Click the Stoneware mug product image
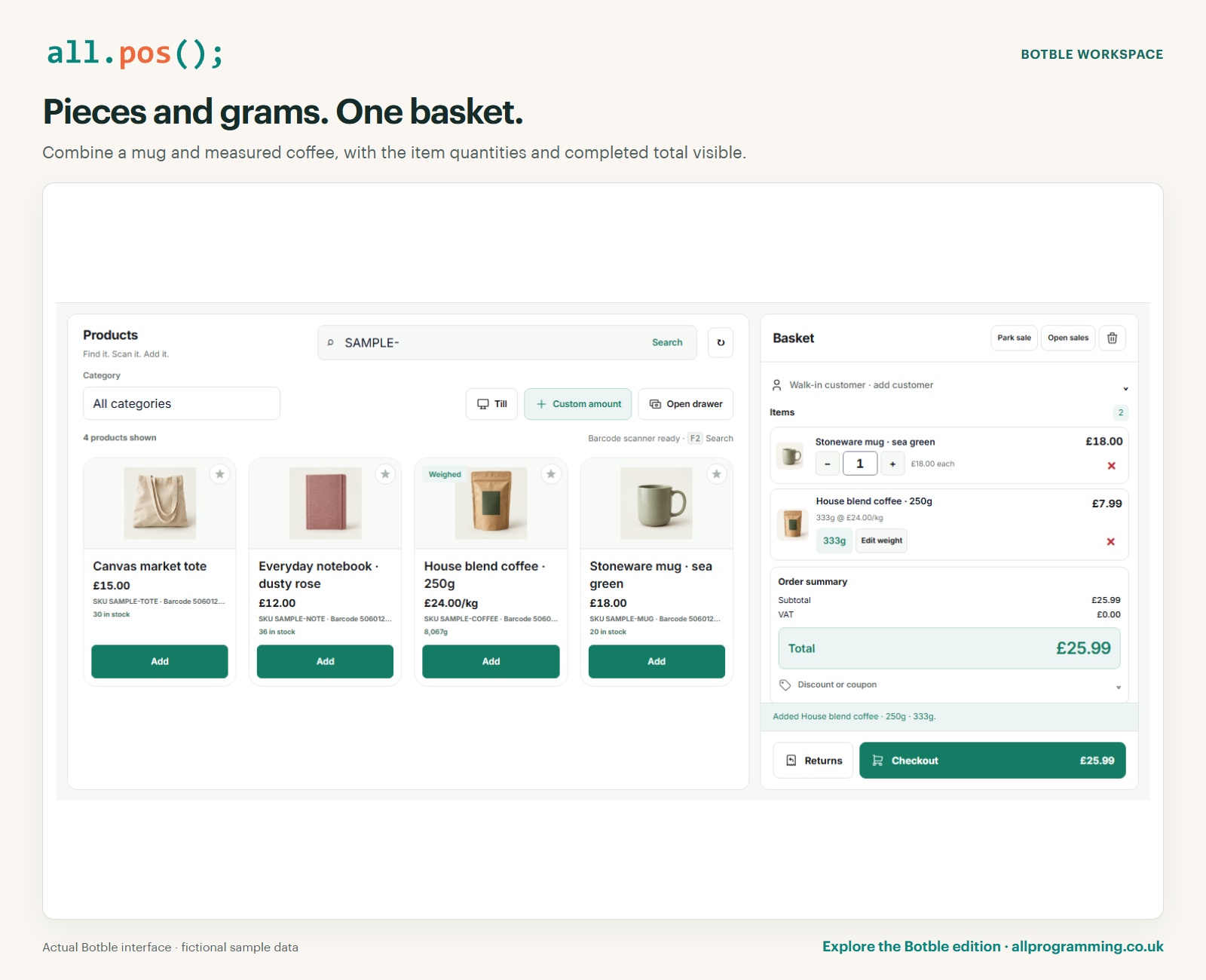 (x=657, y=503)
